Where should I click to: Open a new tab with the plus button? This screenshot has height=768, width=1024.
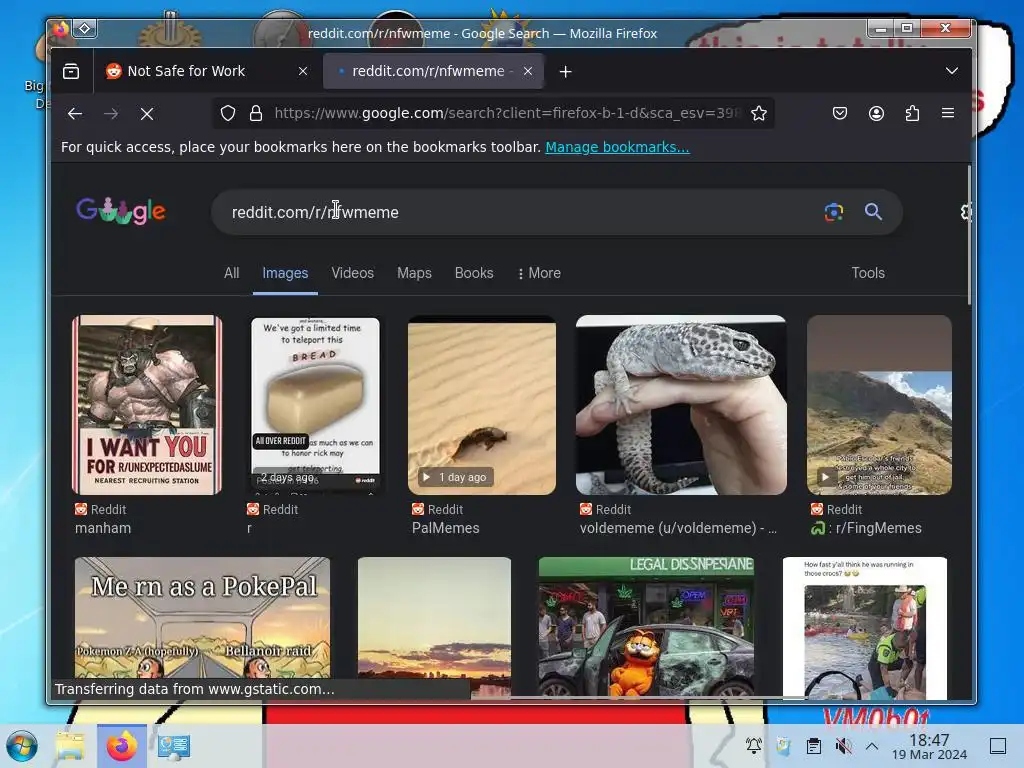click(566, 71)
